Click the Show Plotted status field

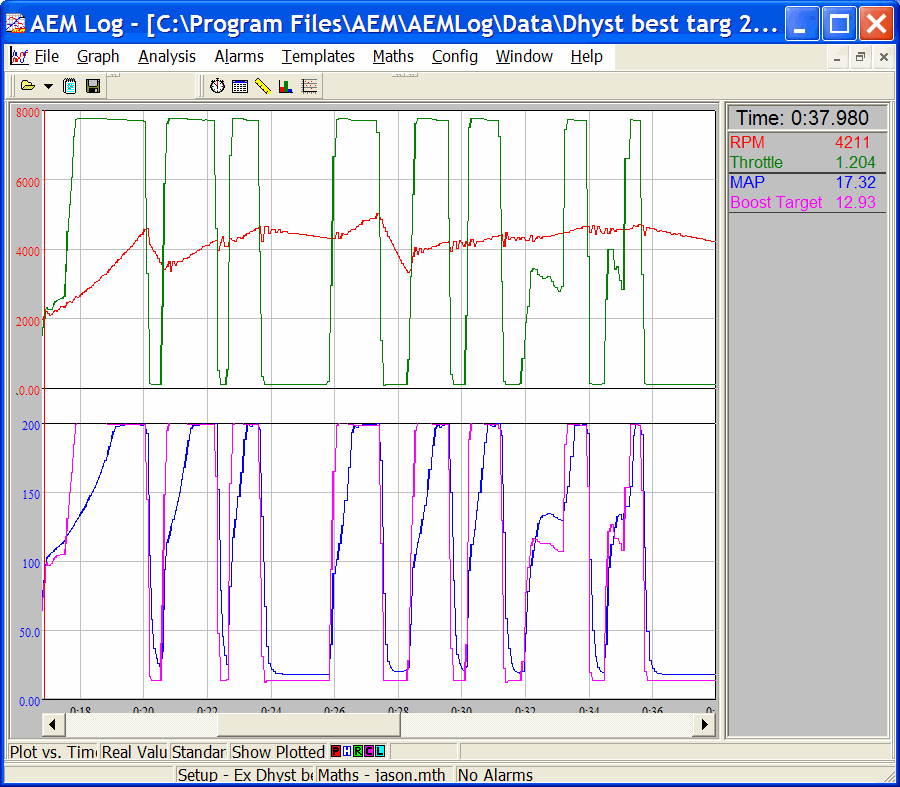click(x=278, y=751)
